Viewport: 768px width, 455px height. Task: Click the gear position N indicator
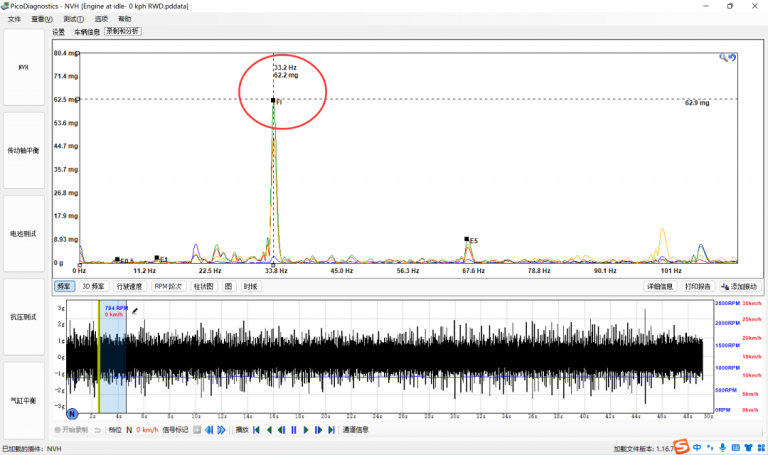pyautogui.click(x=129, y=430)
